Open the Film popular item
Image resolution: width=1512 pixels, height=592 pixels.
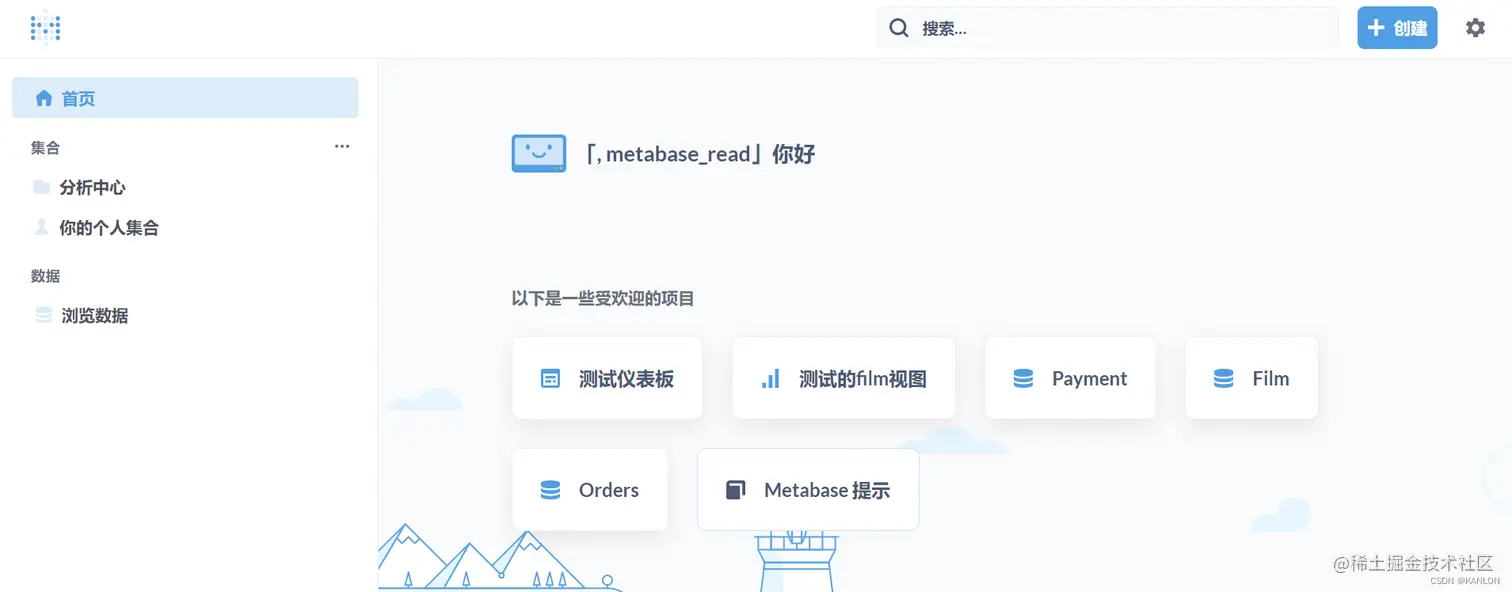[1251, 378]
